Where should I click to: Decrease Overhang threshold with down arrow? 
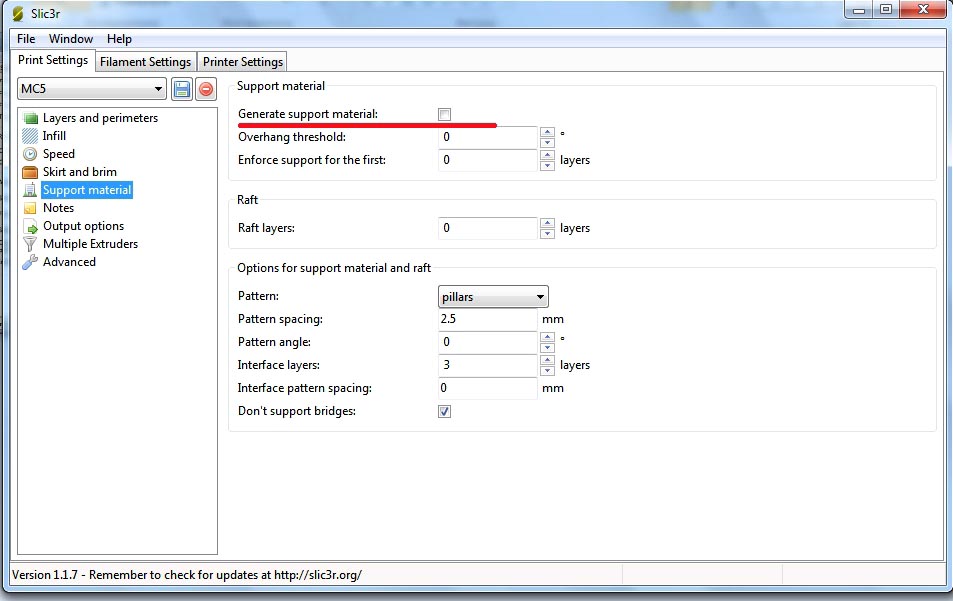click(x=547, y=142)
